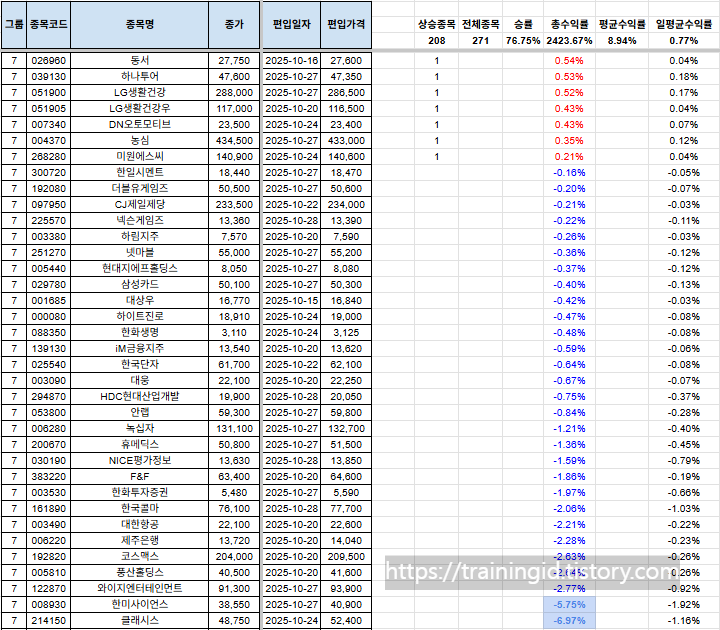Select the stock name 휴메딕스
Viewport: 720px width, 630px height.
(x=140, y=445)
